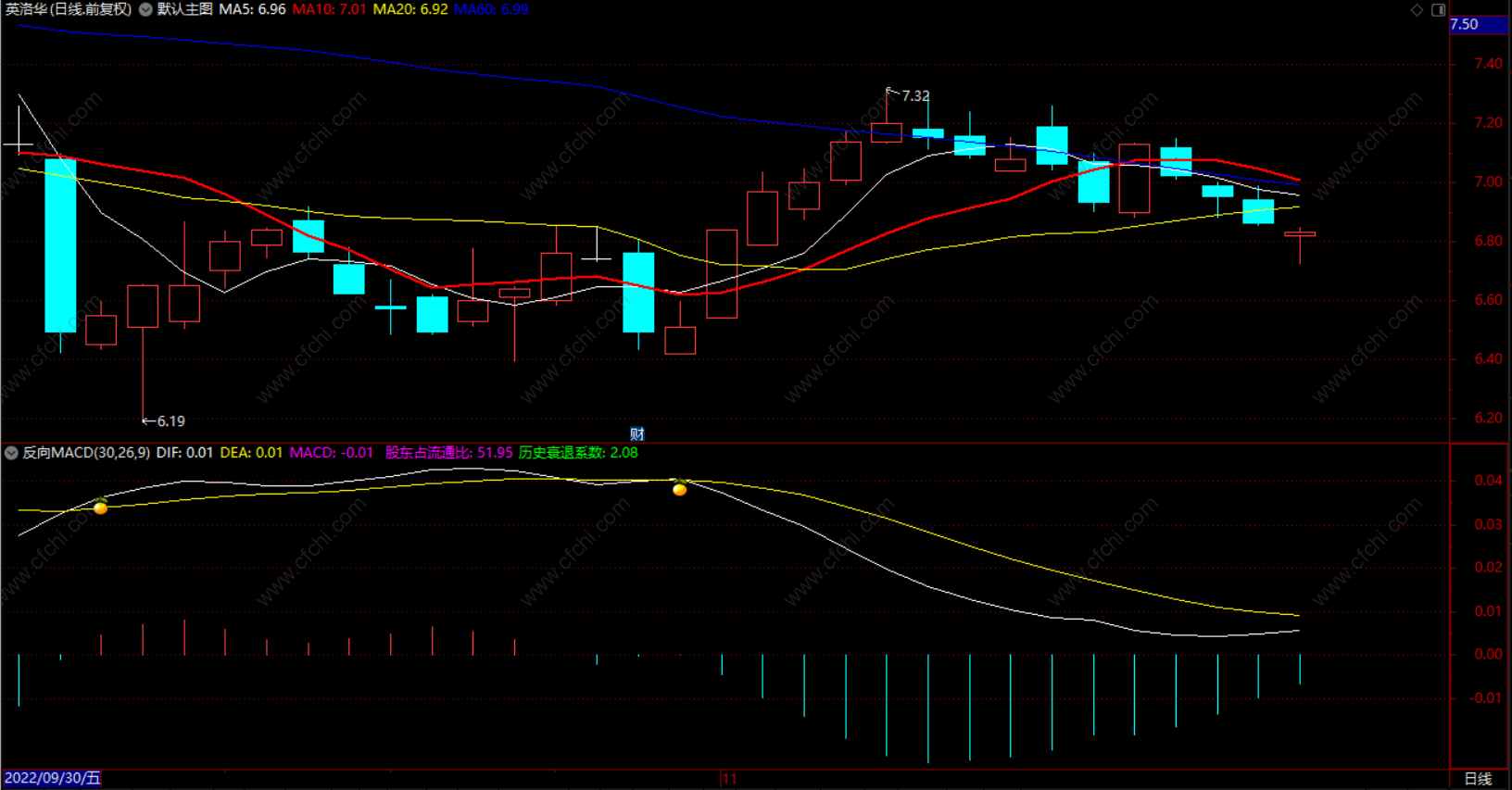Select the MA20: 6.92 indicator label
Image resolution: width=1512 pixels, height=790 pixels.
410,9
